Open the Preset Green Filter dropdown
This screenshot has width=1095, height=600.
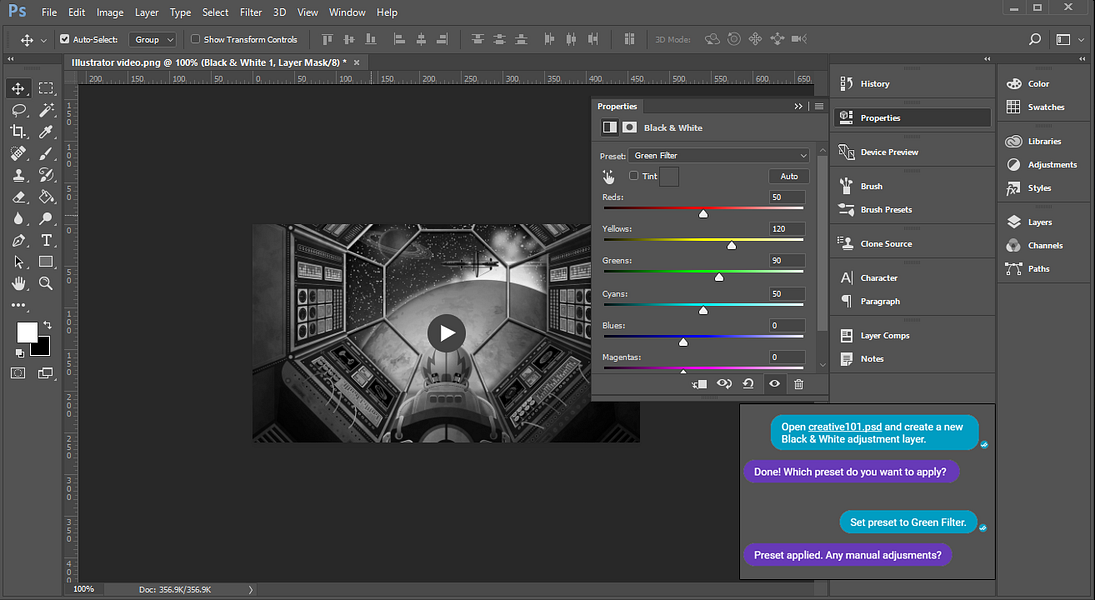[719, 156]
